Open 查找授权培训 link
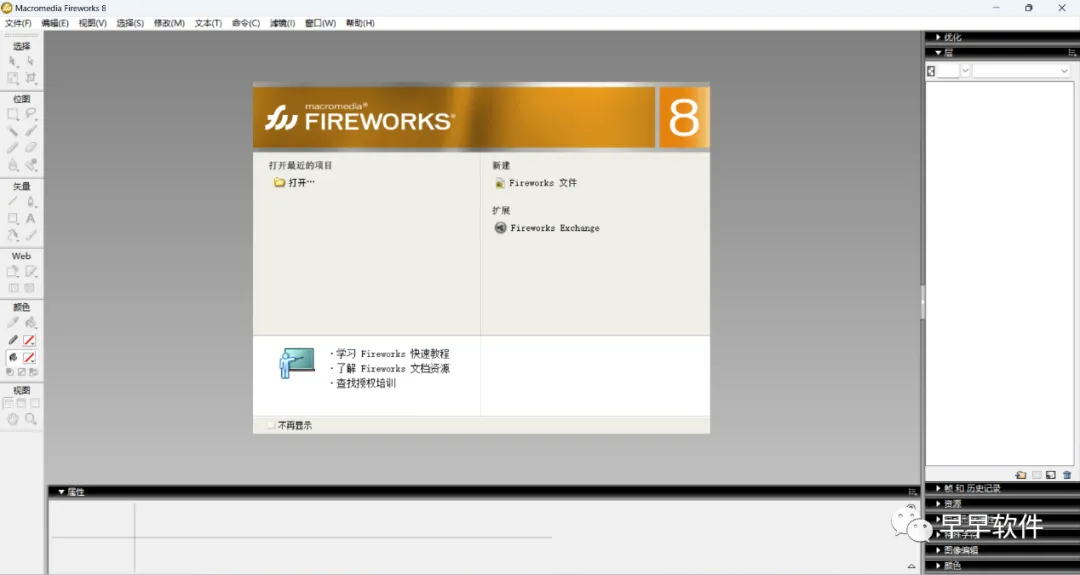Screen dimensions: 1080x575 366,384
